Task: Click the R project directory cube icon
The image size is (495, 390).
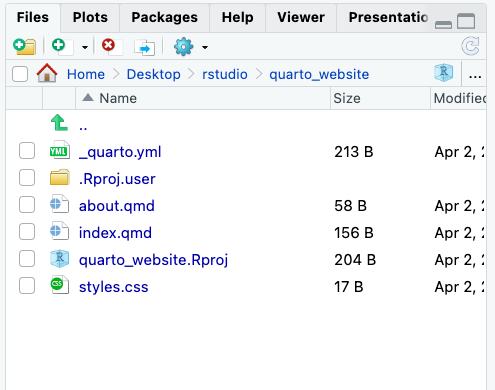Action: [x=443, y=73]
